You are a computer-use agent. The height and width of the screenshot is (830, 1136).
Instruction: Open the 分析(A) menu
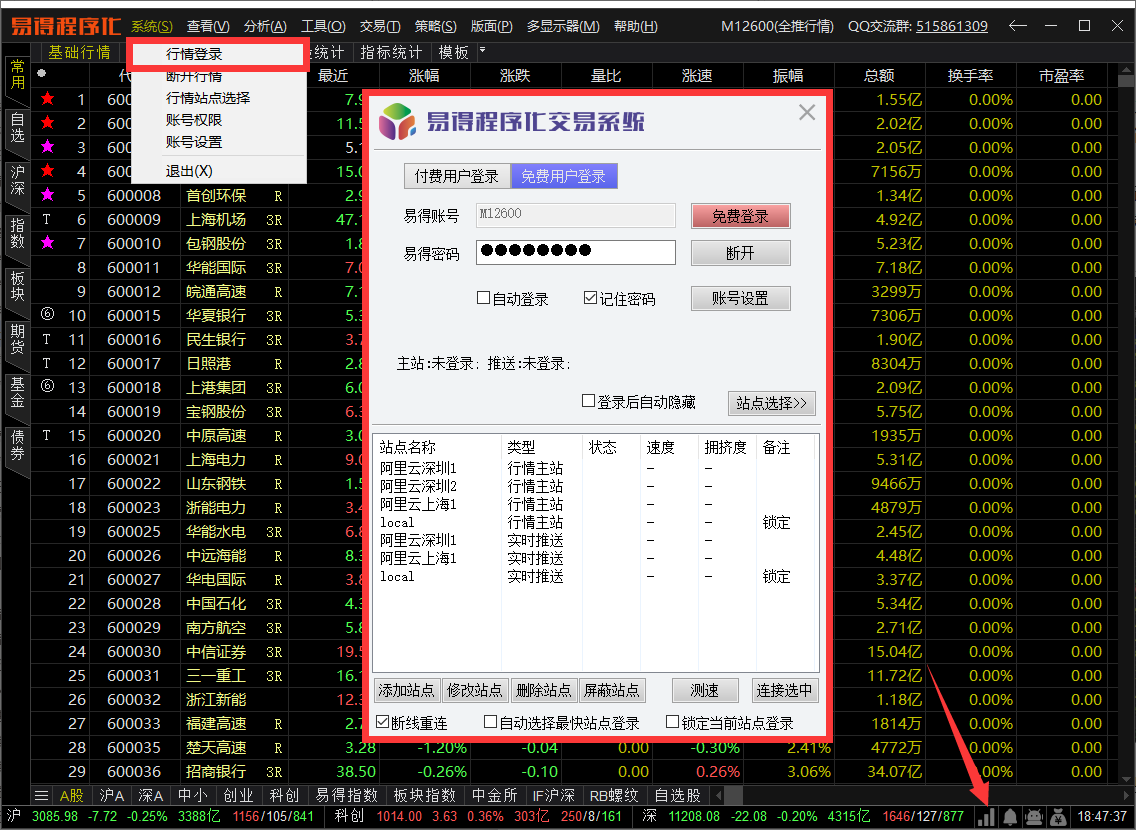[265, 26]
